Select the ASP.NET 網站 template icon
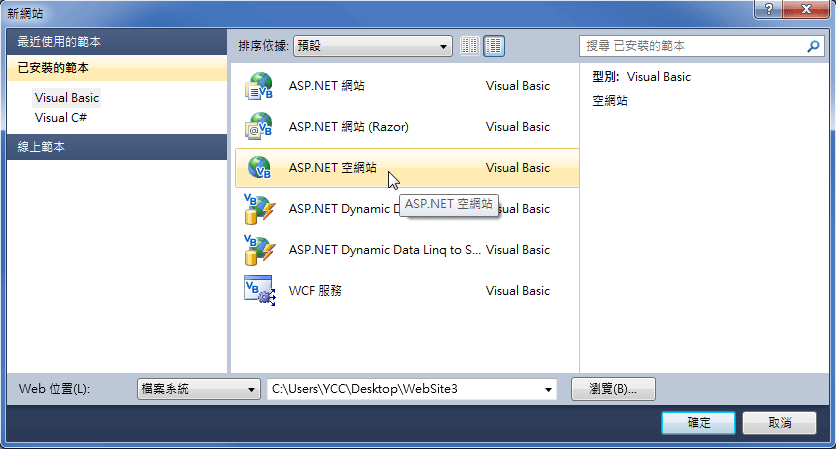 pos(259,86)
